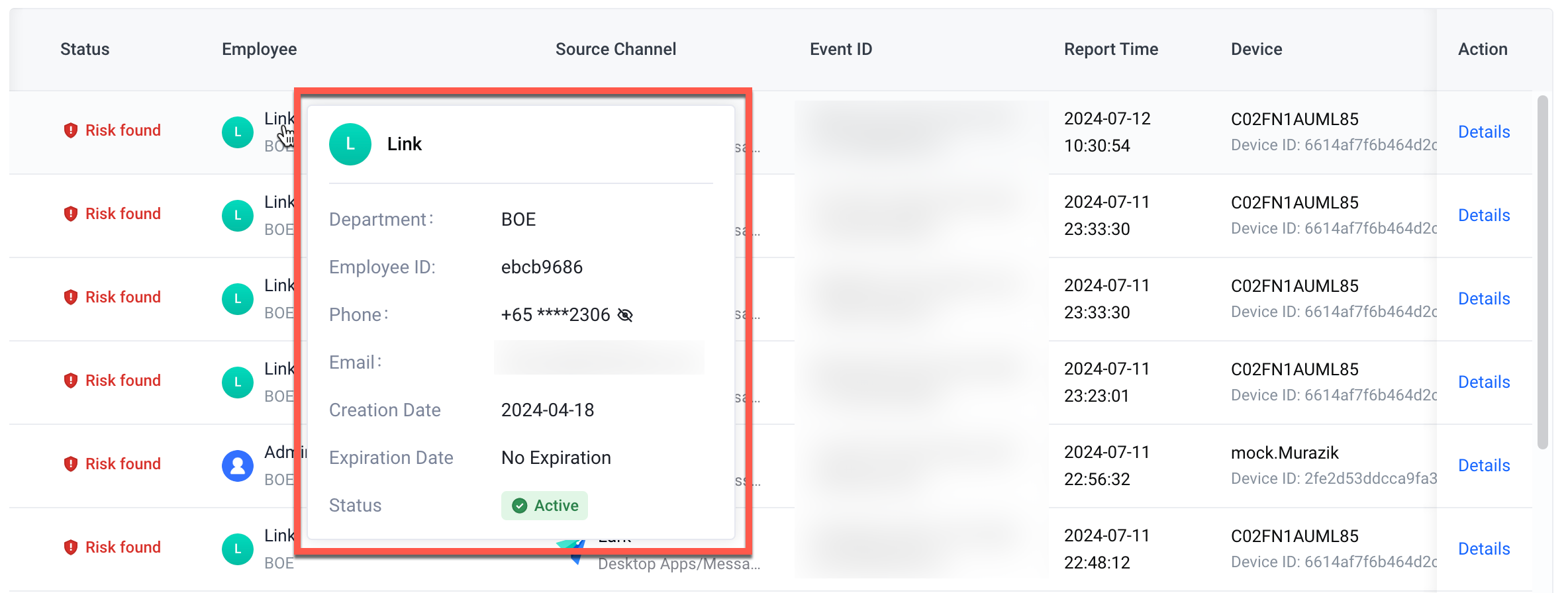Open Details for the 2024-07-12 10:30:54 event
Screen dimensions: 1568x593
click(x=1484, y=132)
